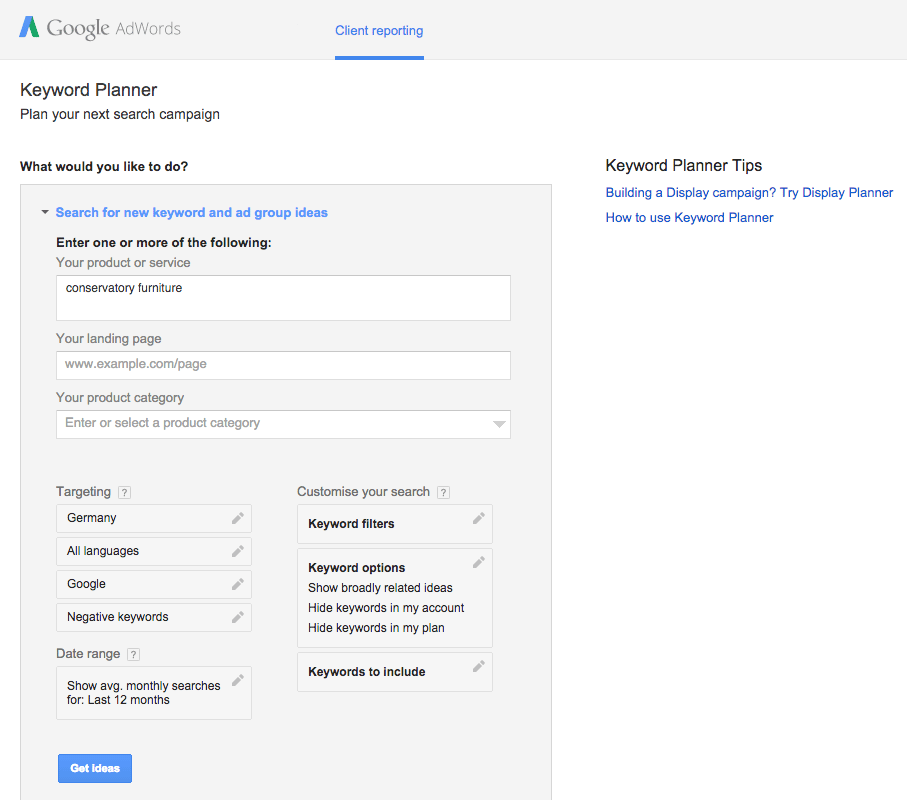Open product category dropdown arrow

coord(499,424)
